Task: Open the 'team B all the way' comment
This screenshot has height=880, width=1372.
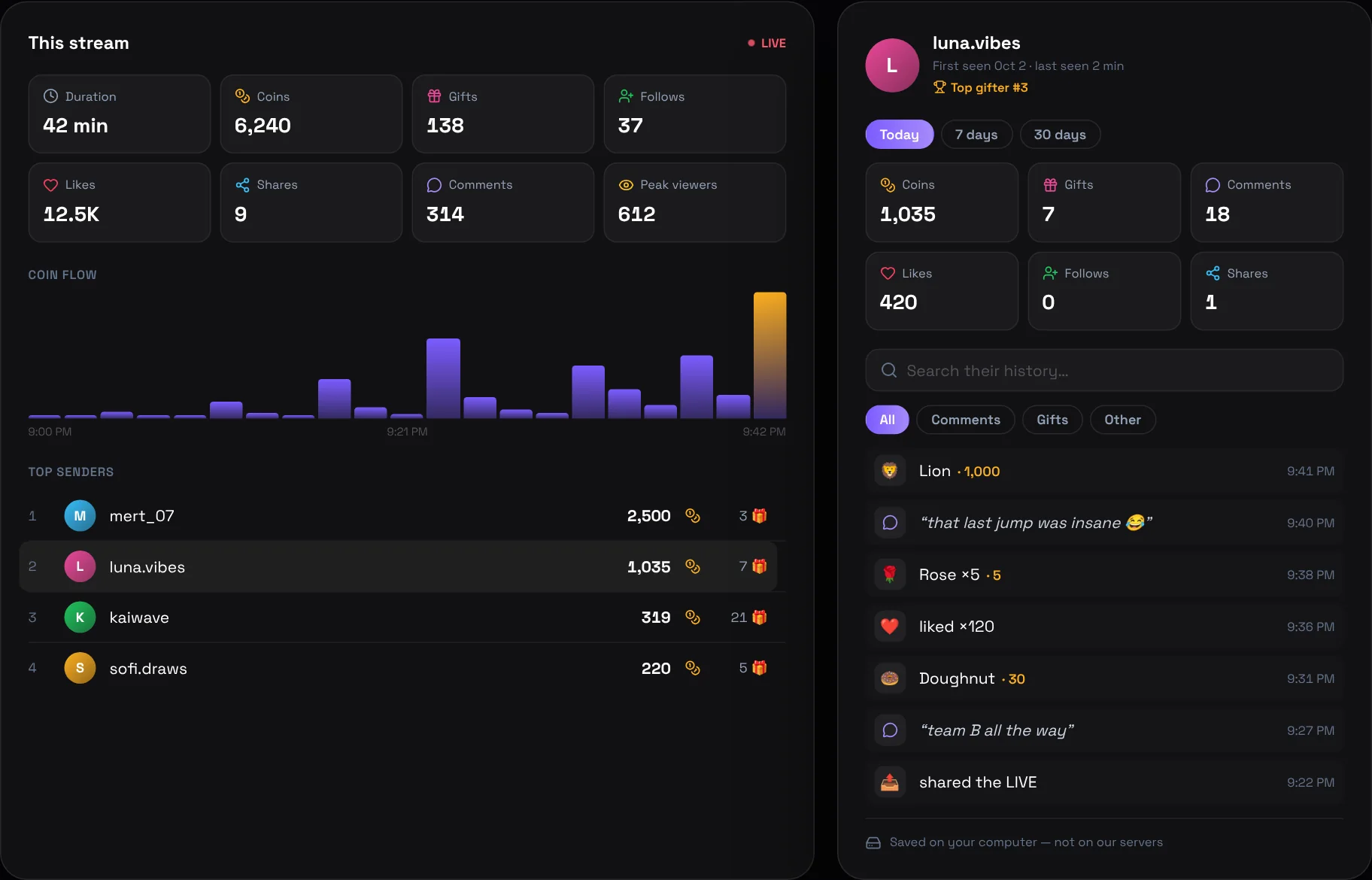Action: click(1104, 730)
